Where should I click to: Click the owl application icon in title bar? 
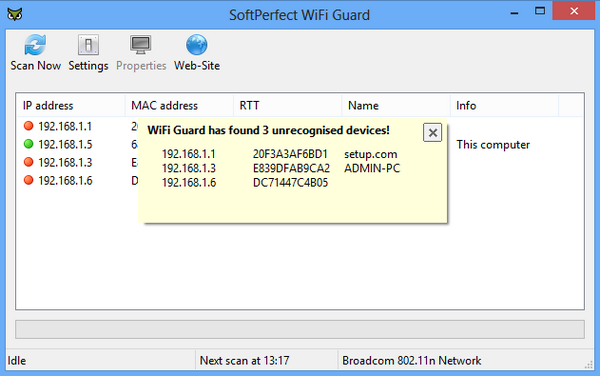[15, 14]
